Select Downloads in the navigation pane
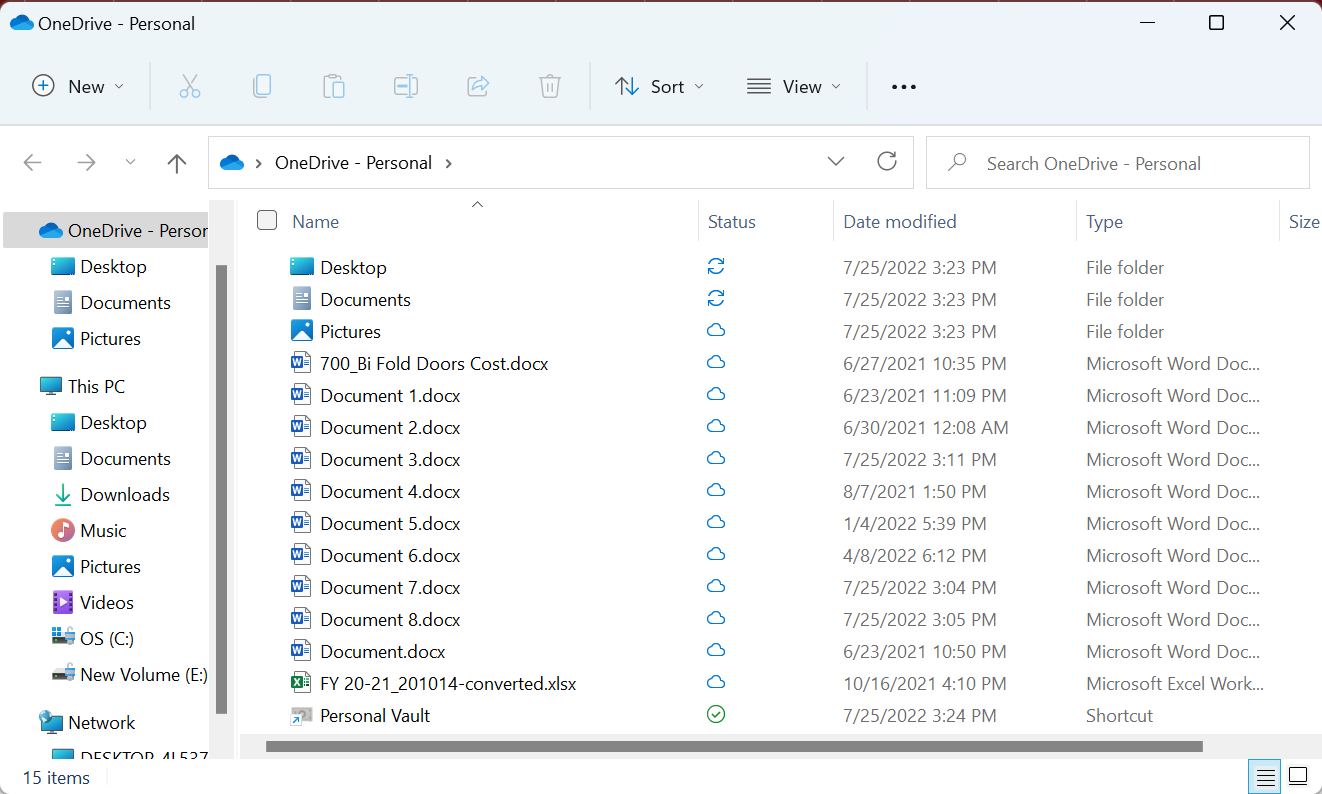Viewport: 1322px width, 794px height. pos(125,495)
